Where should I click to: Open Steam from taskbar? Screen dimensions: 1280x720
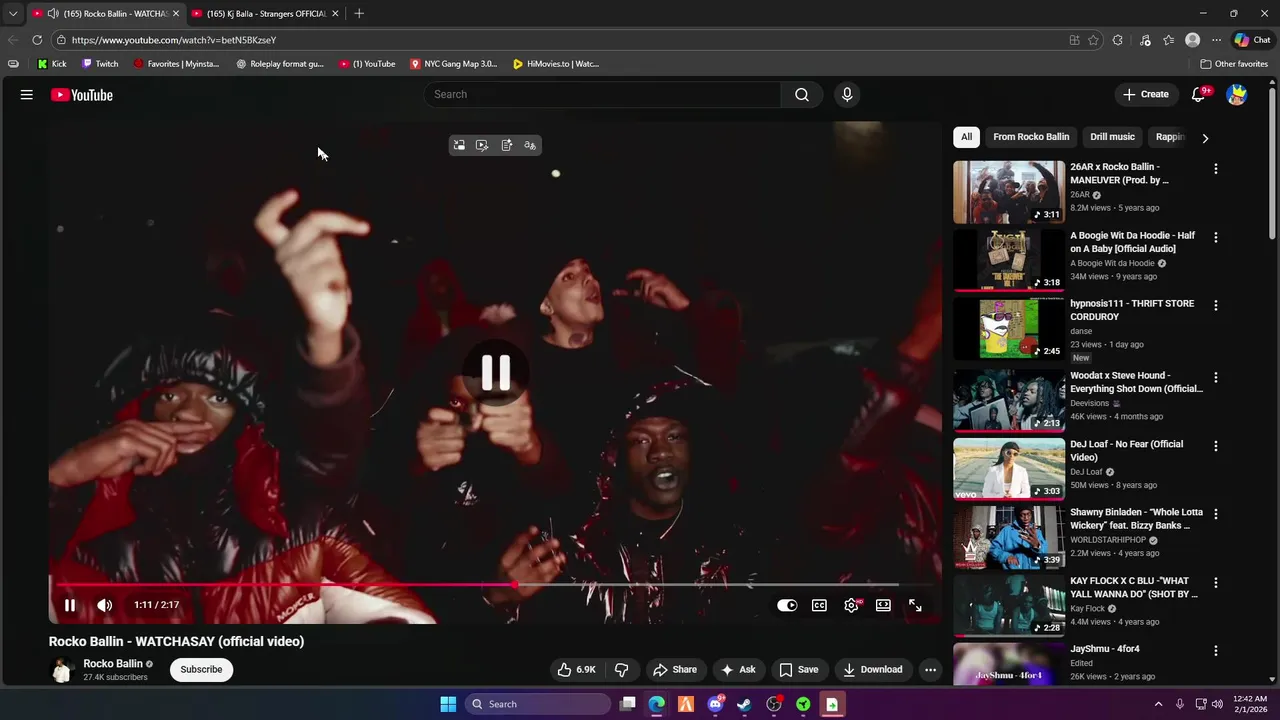tap(744, 704)
